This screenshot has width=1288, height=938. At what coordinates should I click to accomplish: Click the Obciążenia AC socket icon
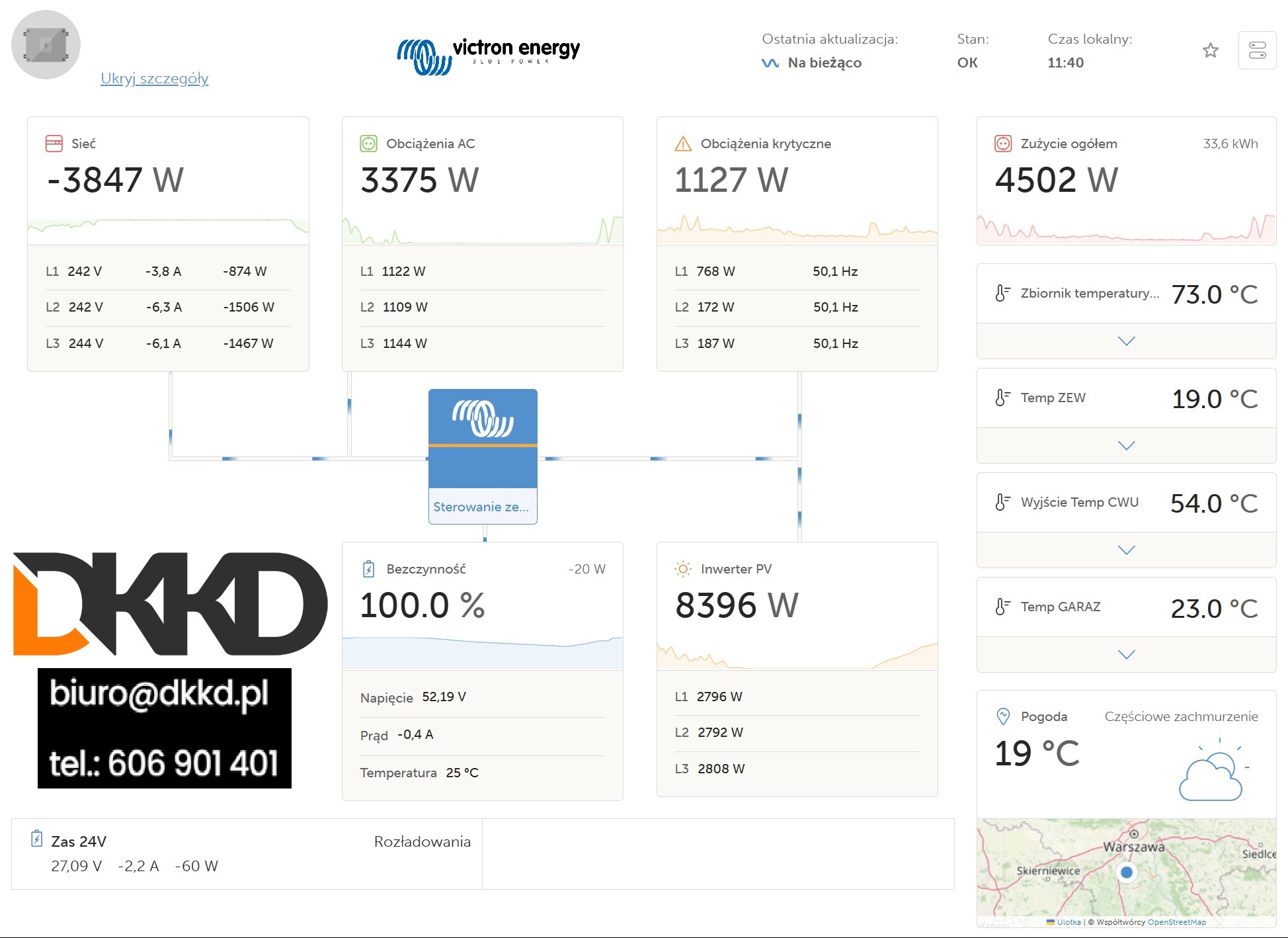click(368, 144)
